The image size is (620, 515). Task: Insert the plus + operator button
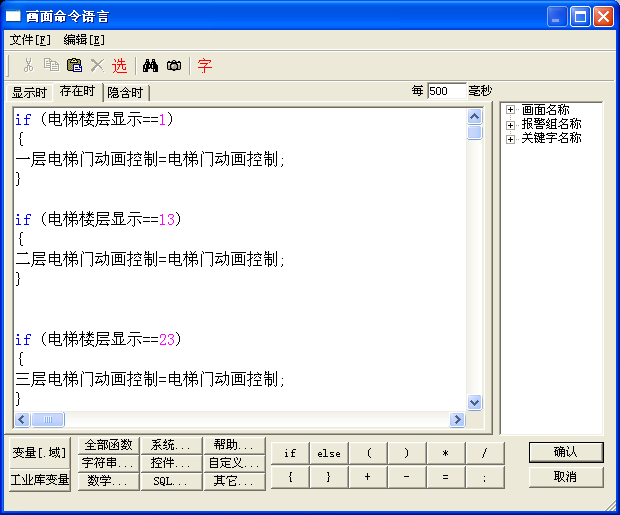click(368, 477)
